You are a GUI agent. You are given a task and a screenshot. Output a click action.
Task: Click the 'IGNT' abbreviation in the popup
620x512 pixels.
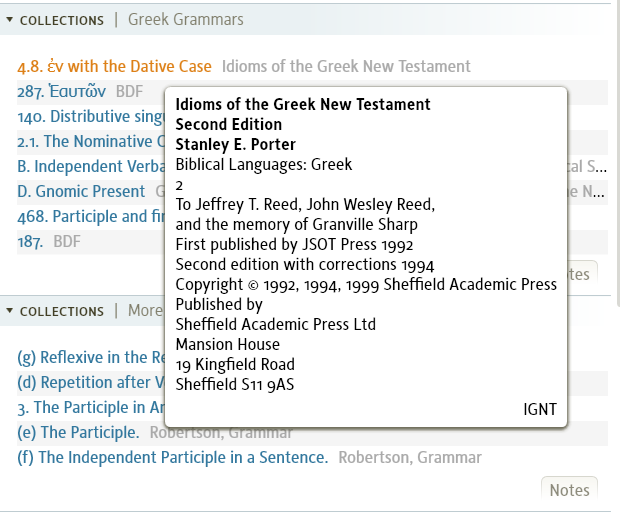540,409
